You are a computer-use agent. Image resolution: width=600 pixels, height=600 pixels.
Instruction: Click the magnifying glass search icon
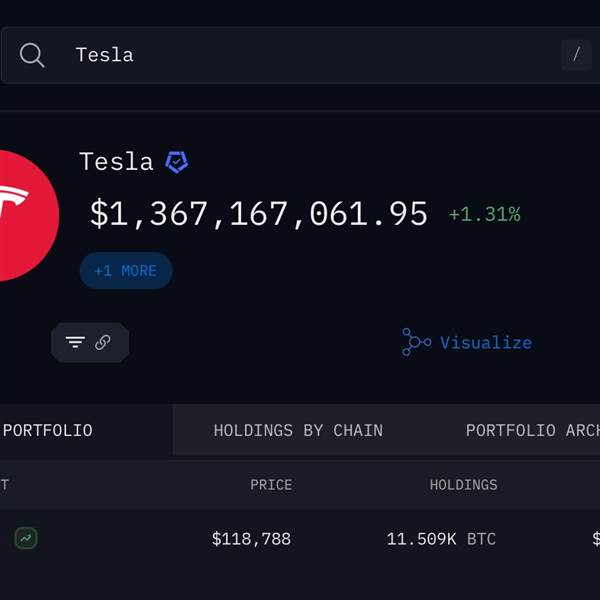pyautogui.click(x=32, y=55)
